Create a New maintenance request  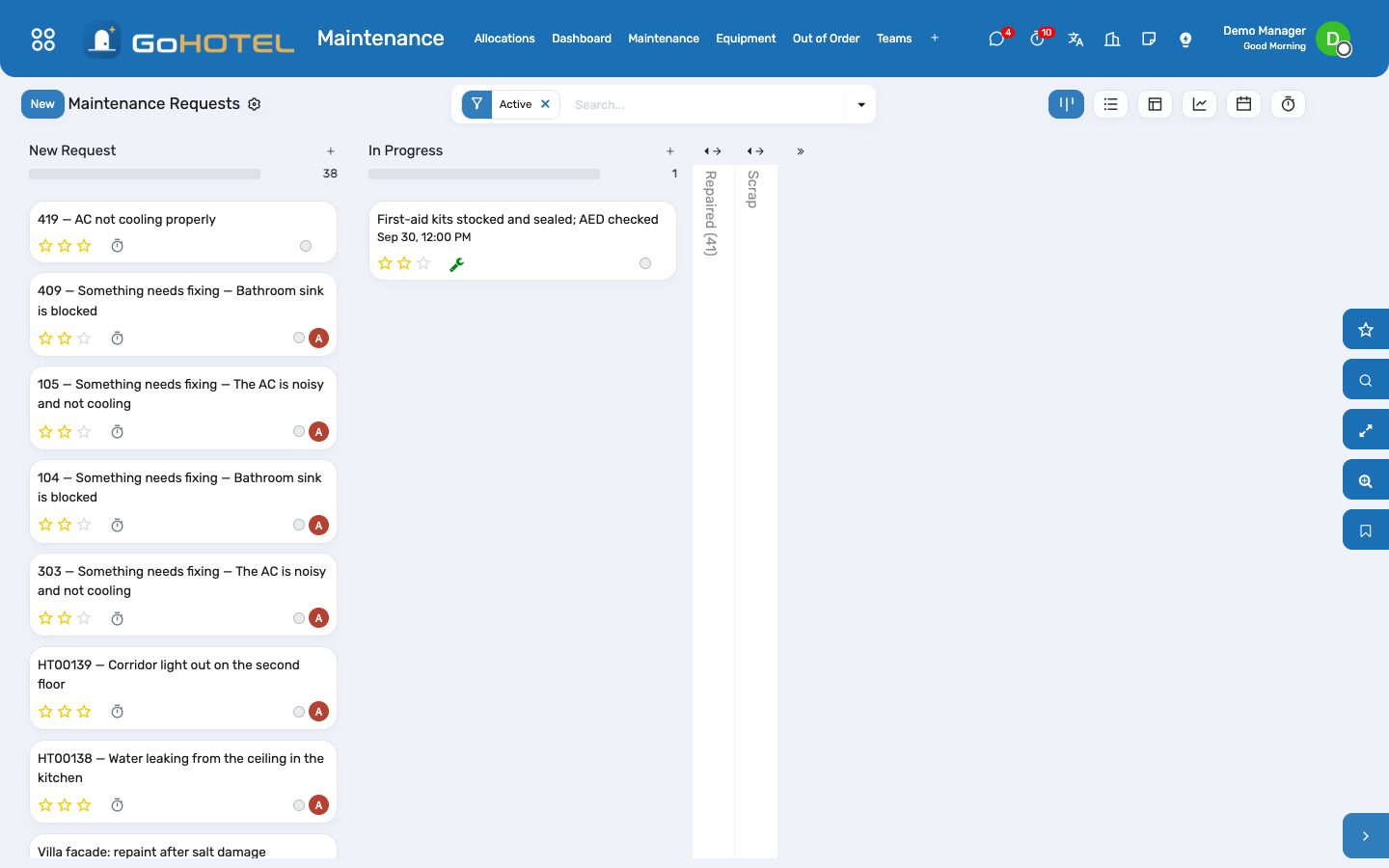pyautogui.click(x=42, y=104)
